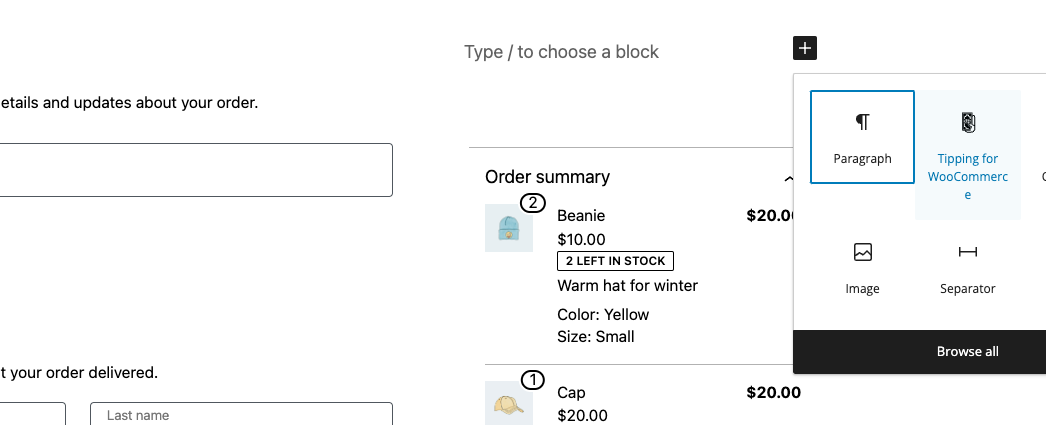Screen dimensions: 1046x425
Task: Click the 'Color: Yellow' variation text
Action: pyautogui.click(x=603, y=314)
